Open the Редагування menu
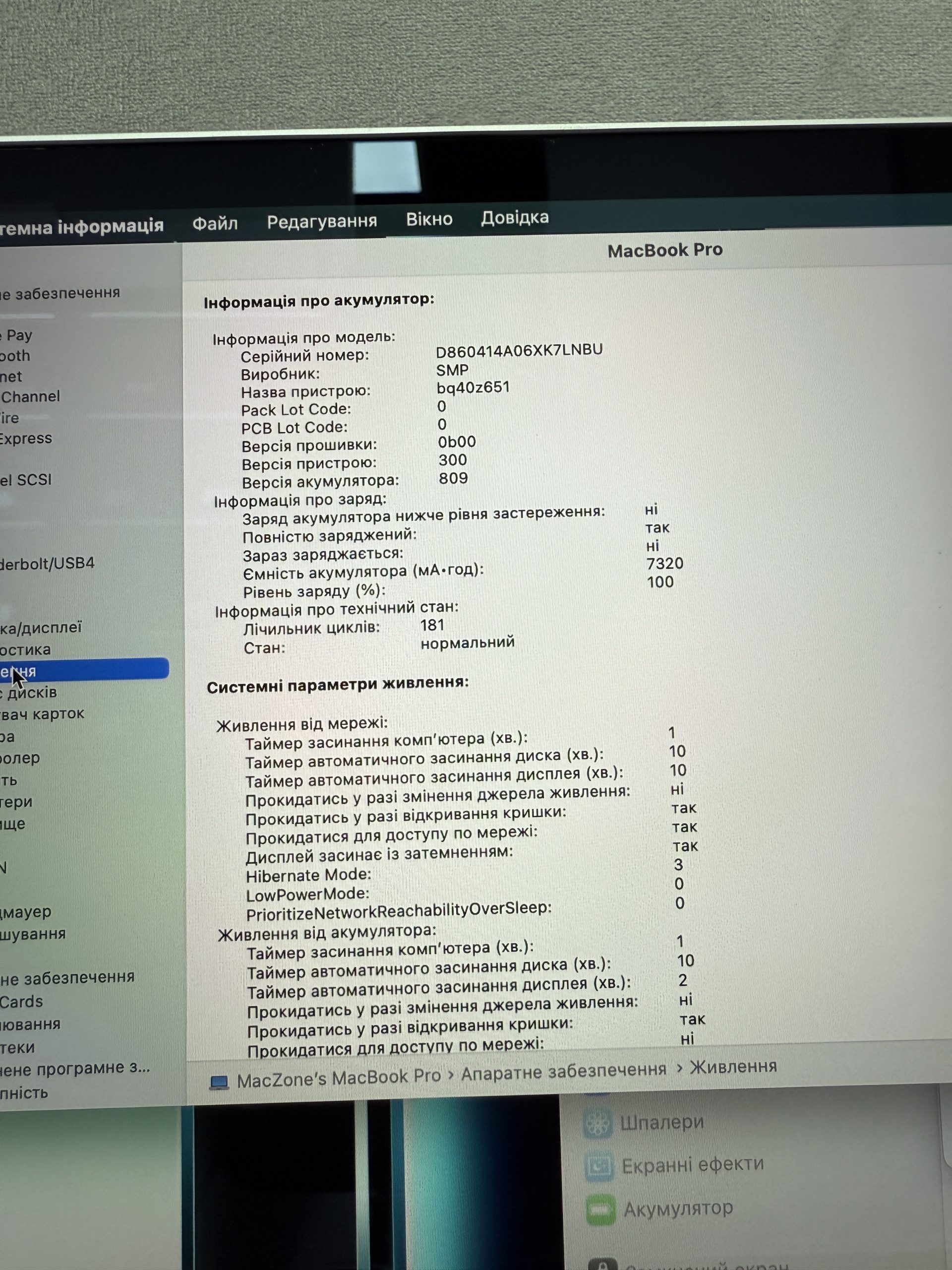 click(x=322, y=221)
